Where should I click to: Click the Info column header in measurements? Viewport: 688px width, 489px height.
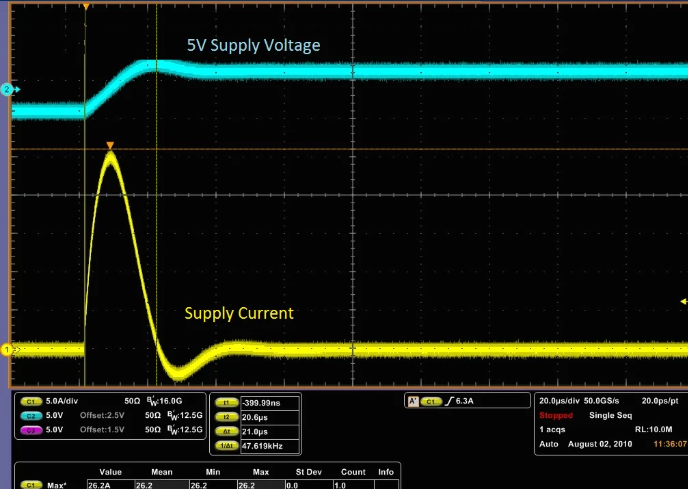pos(385,472)
